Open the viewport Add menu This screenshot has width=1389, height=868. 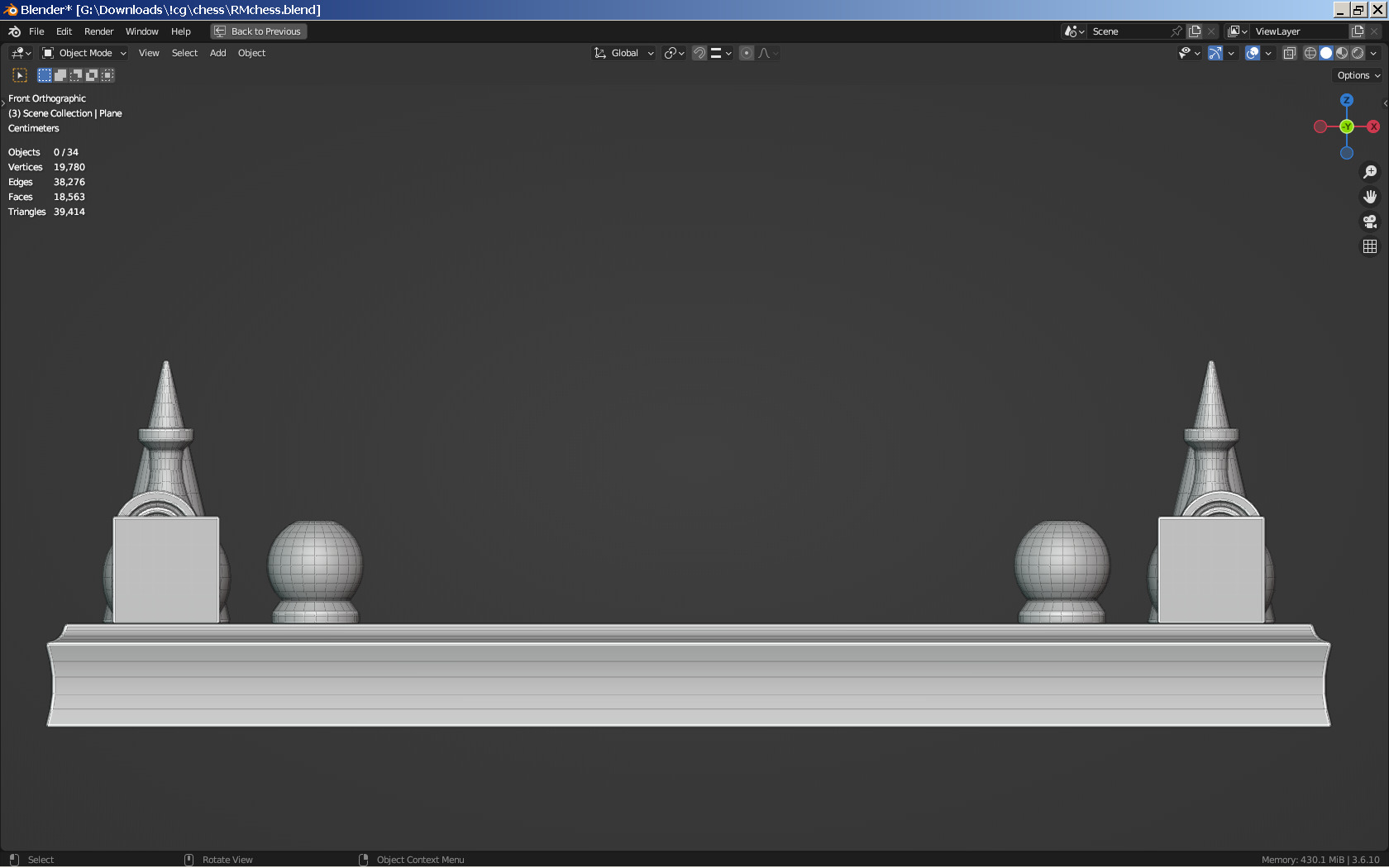coord(217,53)
